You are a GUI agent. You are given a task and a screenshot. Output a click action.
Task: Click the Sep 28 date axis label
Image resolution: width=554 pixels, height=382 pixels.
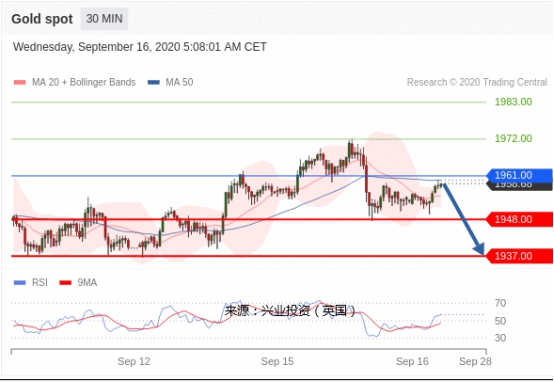[x=475, y=362]
